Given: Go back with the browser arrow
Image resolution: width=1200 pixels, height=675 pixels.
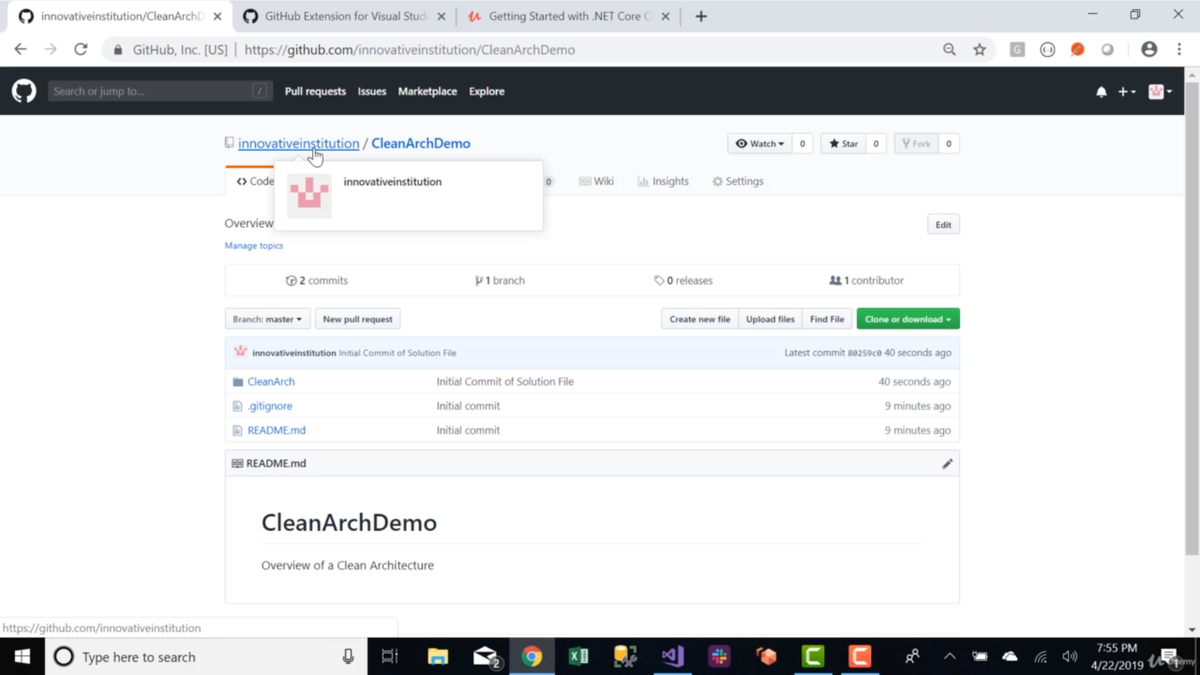Looking at the screenshot, I should tap(21, 49).
